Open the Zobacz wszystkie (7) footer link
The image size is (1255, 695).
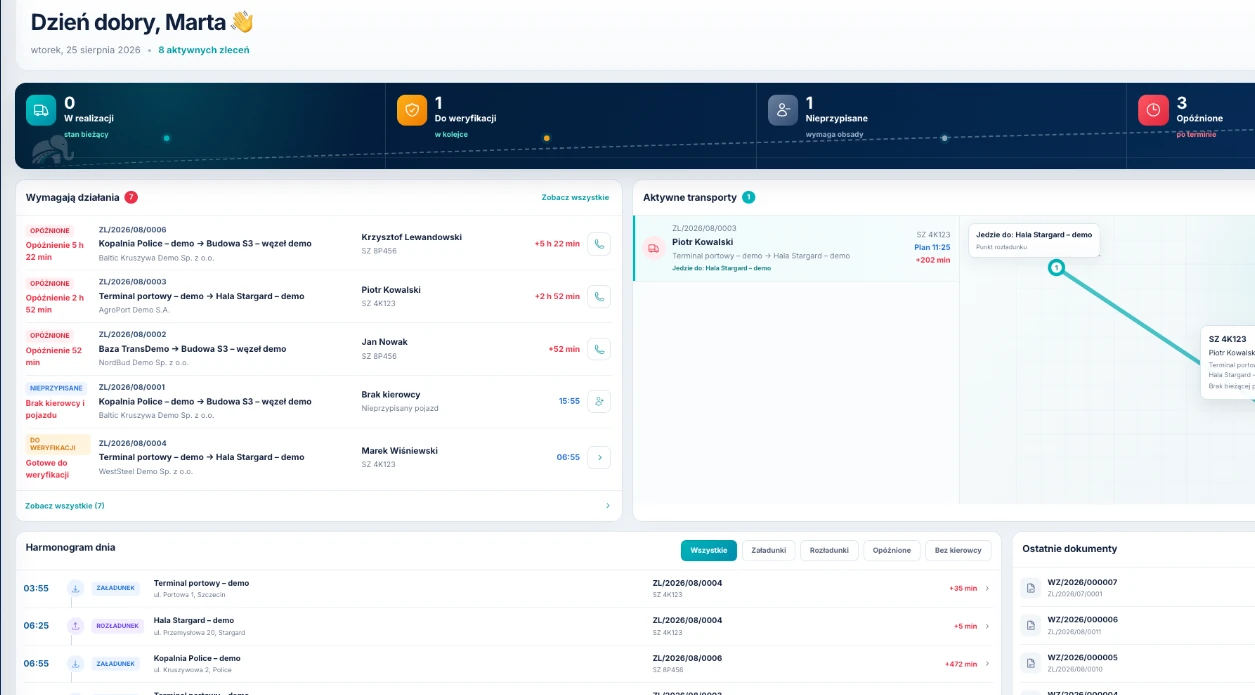click(65, 506)
